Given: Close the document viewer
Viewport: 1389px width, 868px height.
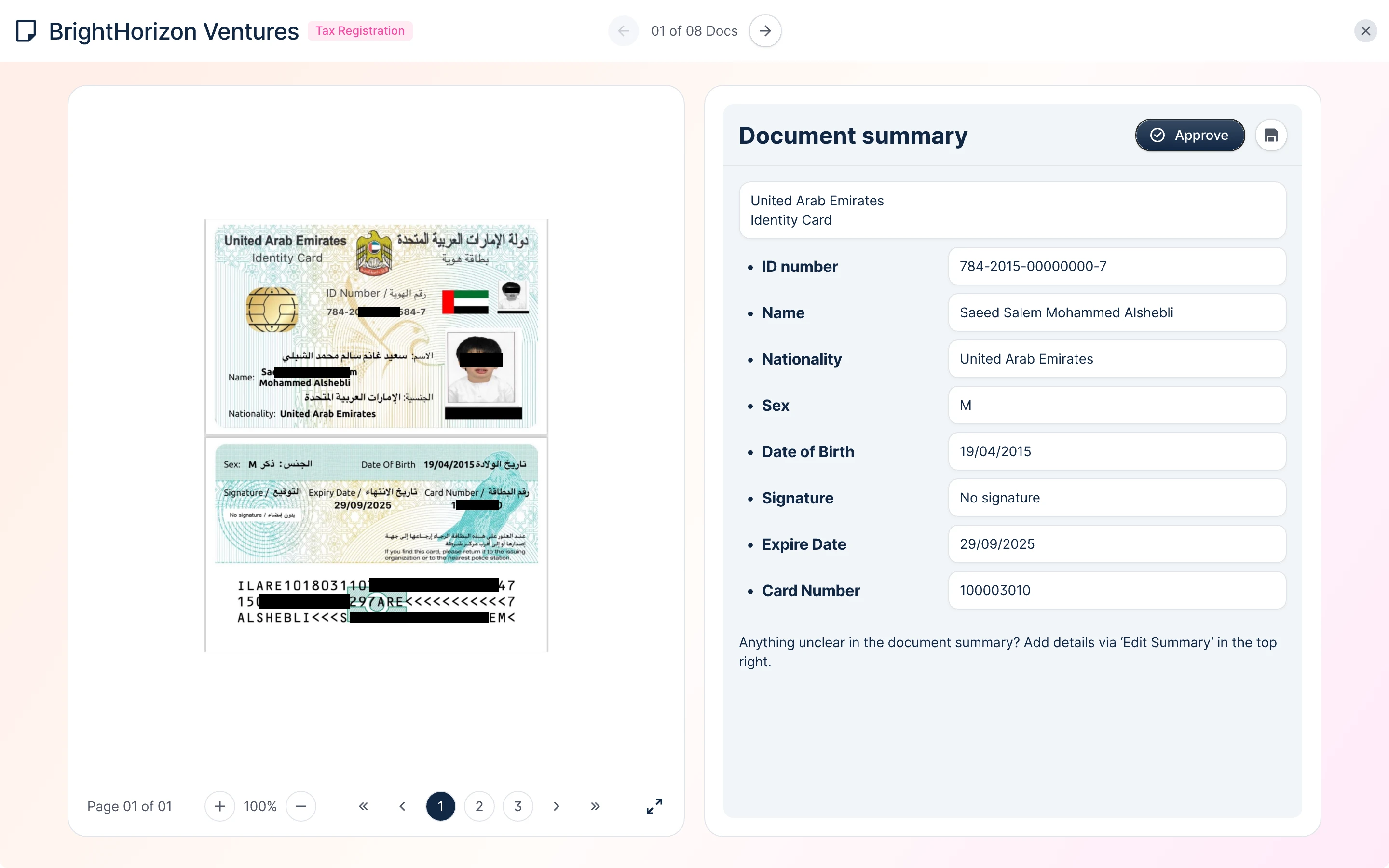Looking at the screenshot, I should pyautogui.click(x=1365, y=31).
